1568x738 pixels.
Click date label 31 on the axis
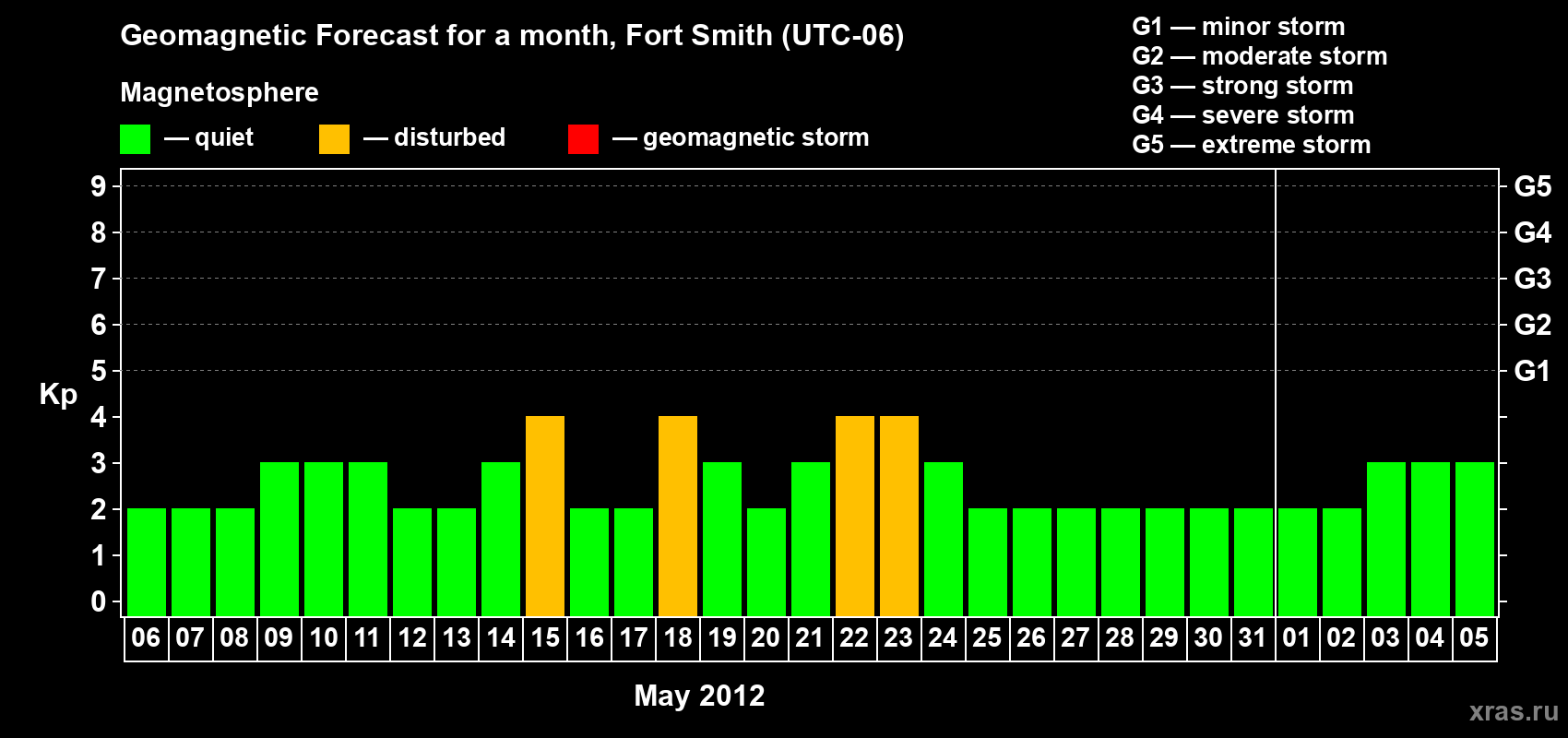pos(1253,638)
